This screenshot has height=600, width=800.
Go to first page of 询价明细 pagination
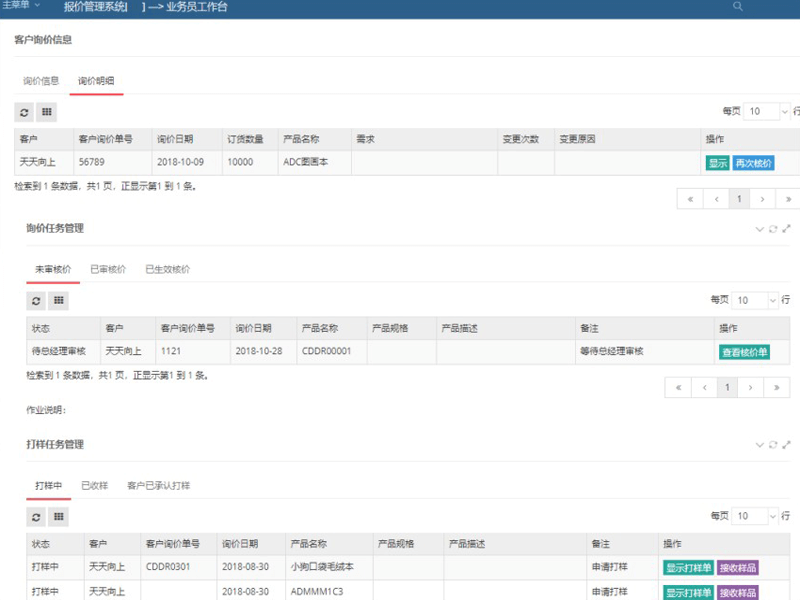point(690,199)
